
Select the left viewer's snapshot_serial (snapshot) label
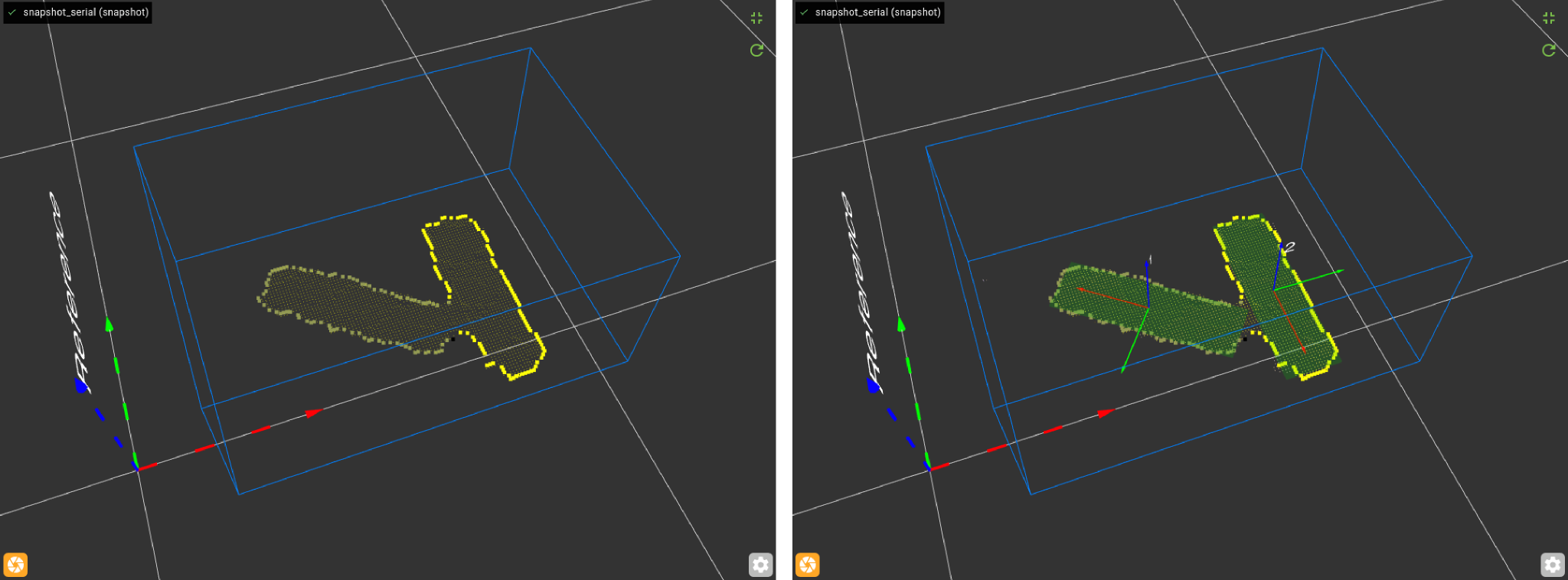[86, 12]
